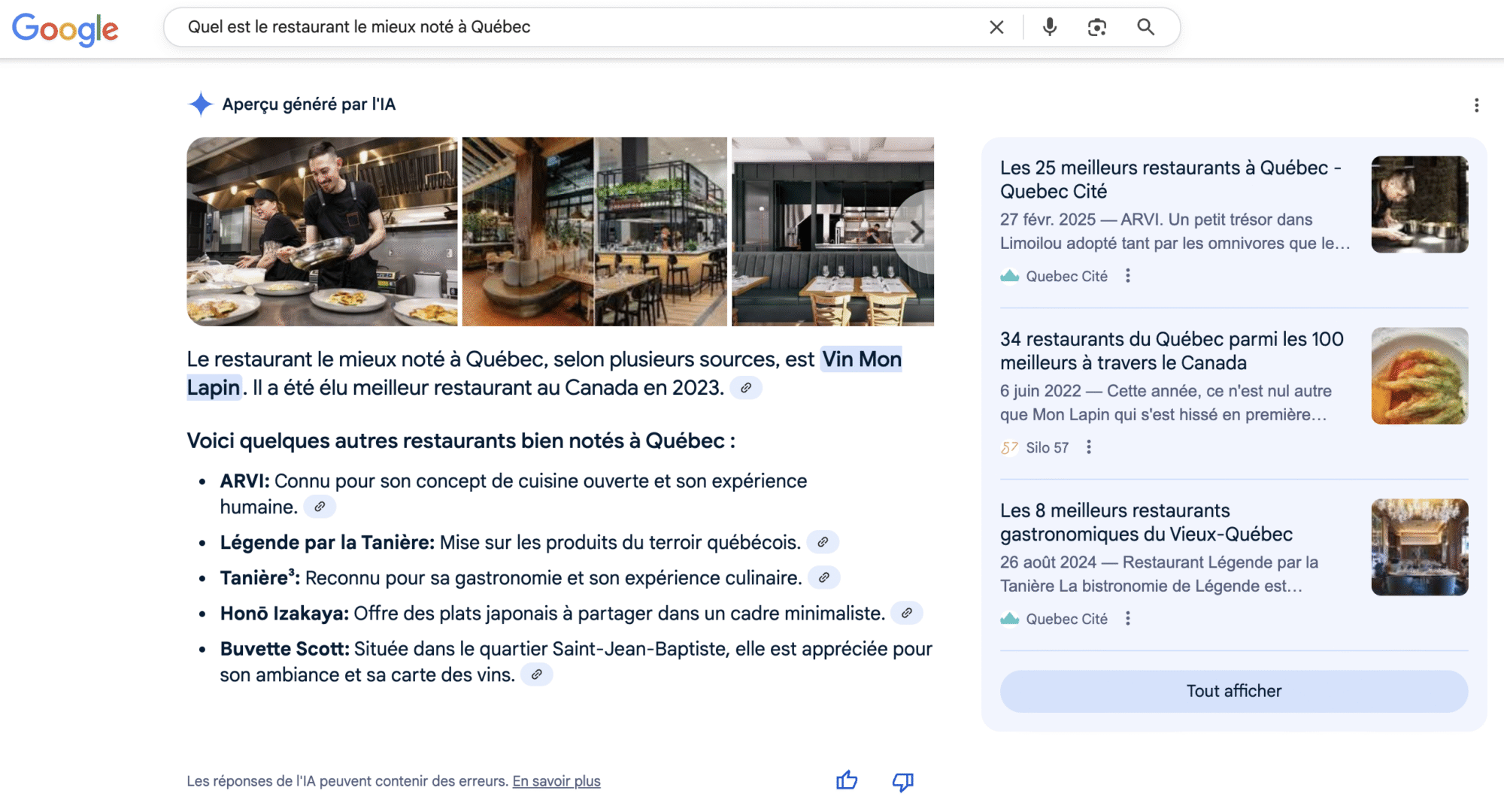
Task: Click 'Silo 57' source name
Action: coord(1047,447)
